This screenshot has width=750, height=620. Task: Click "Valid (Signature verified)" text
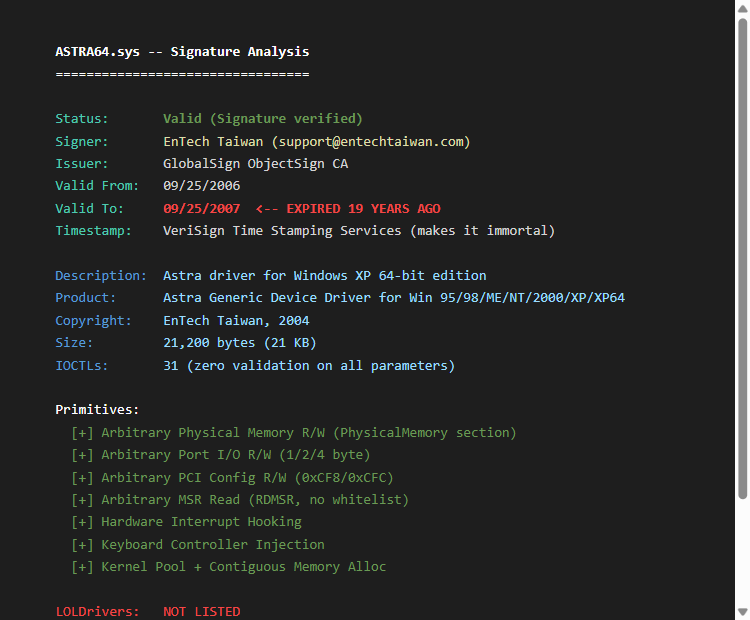pyautogui.click(x=263, y=119)
